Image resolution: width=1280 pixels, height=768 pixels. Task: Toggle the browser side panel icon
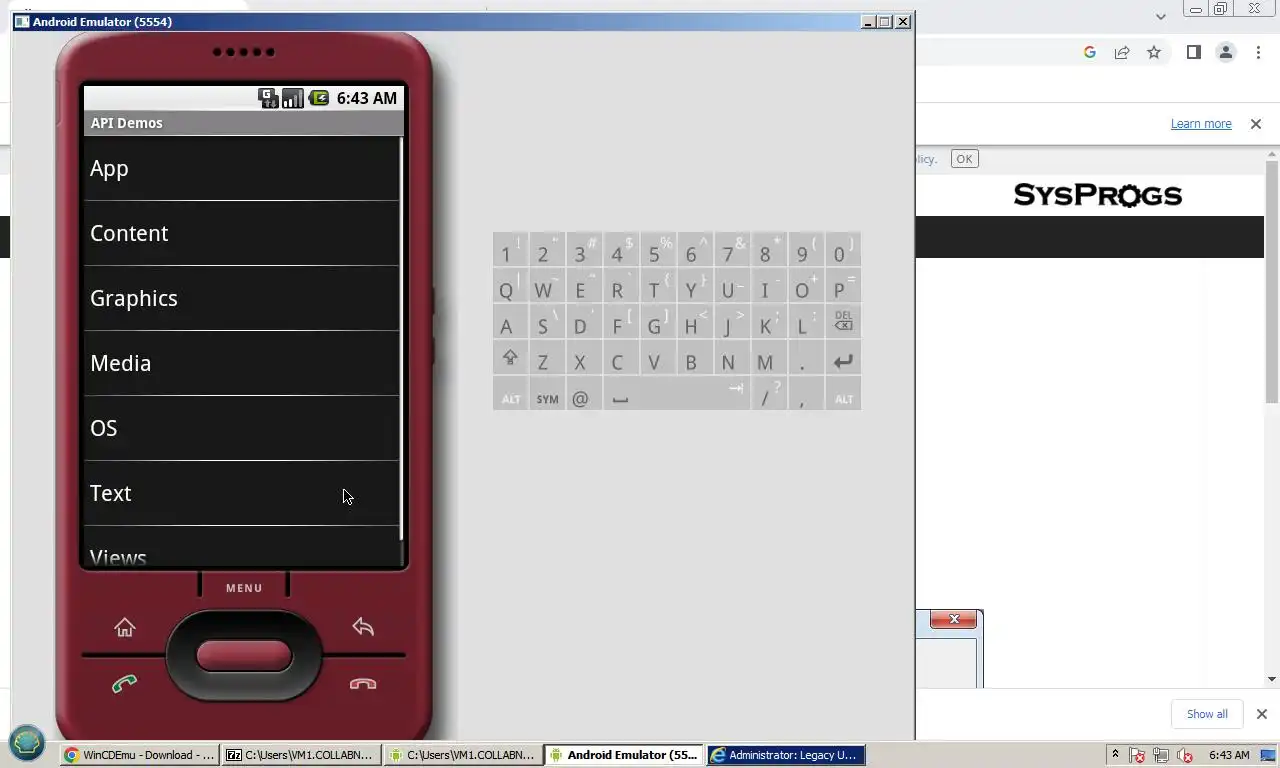point(1194,52)
